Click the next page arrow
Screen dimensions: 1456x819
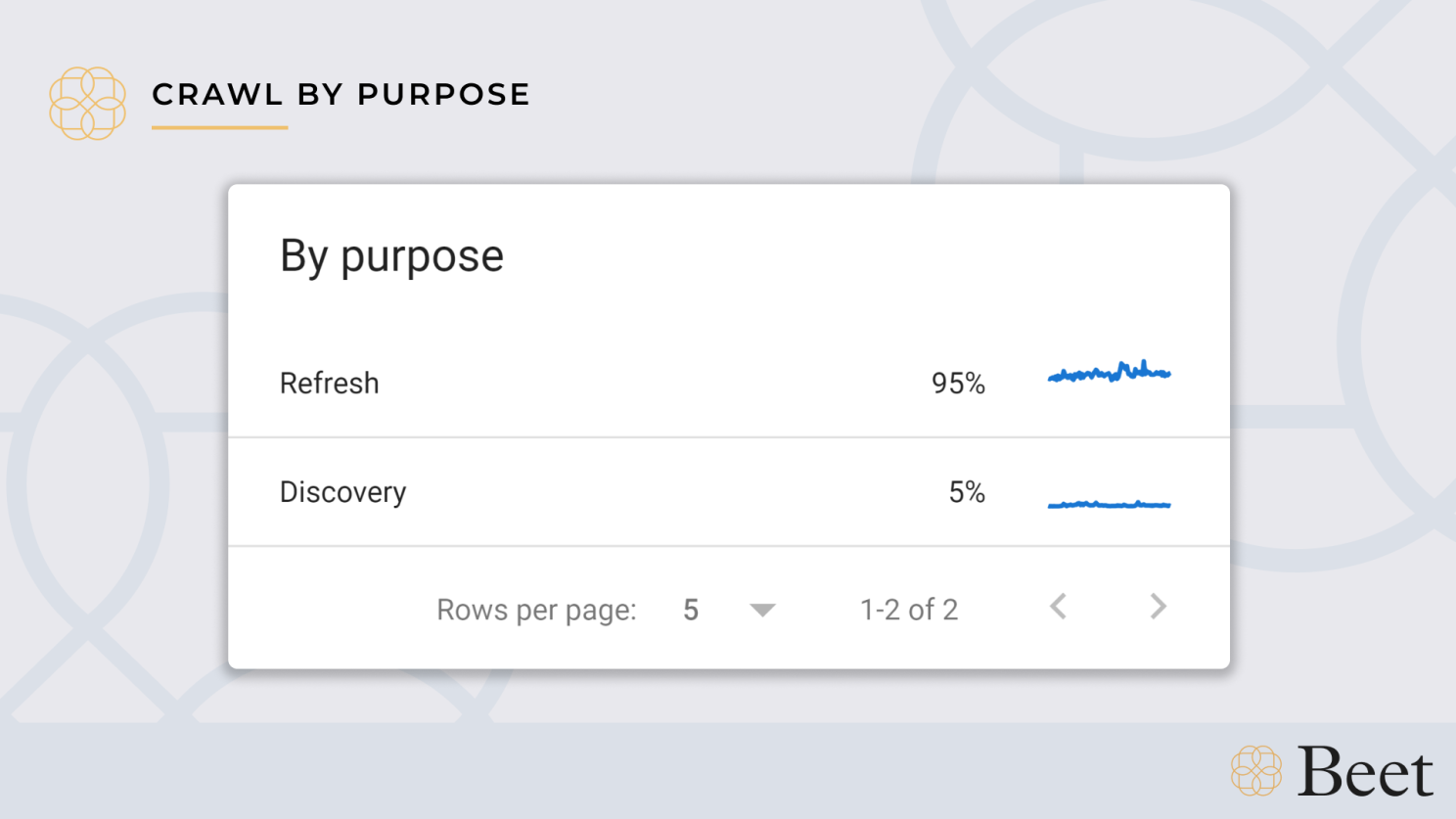tap(1158, 607)
